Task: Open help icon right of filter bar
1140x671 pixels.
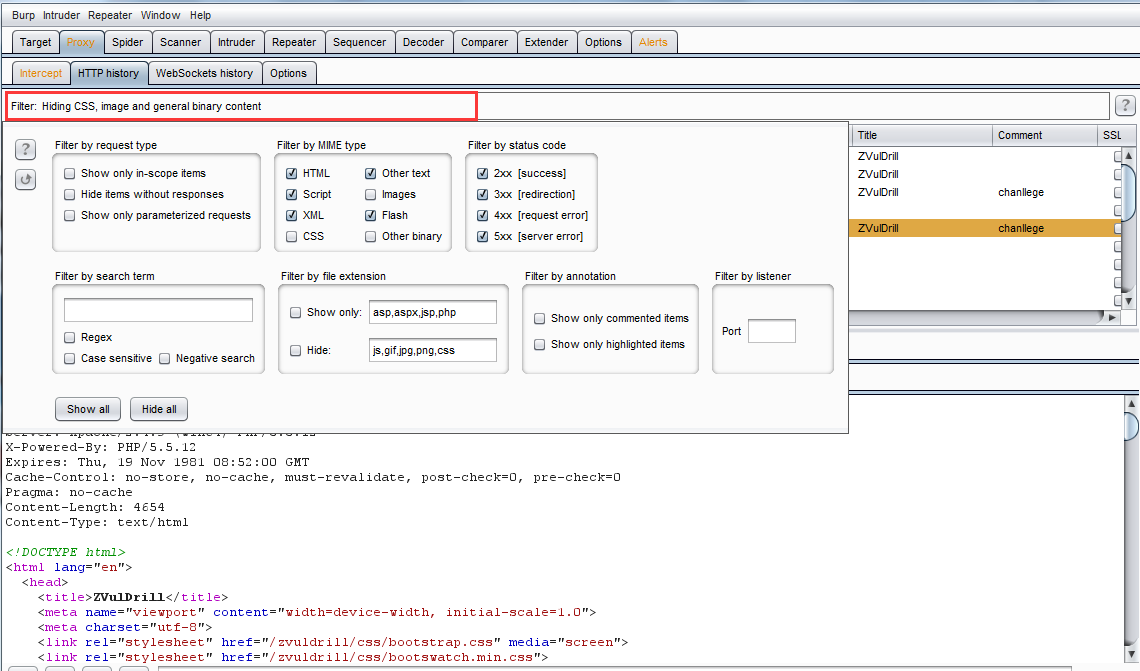Action: [1125, 105]
